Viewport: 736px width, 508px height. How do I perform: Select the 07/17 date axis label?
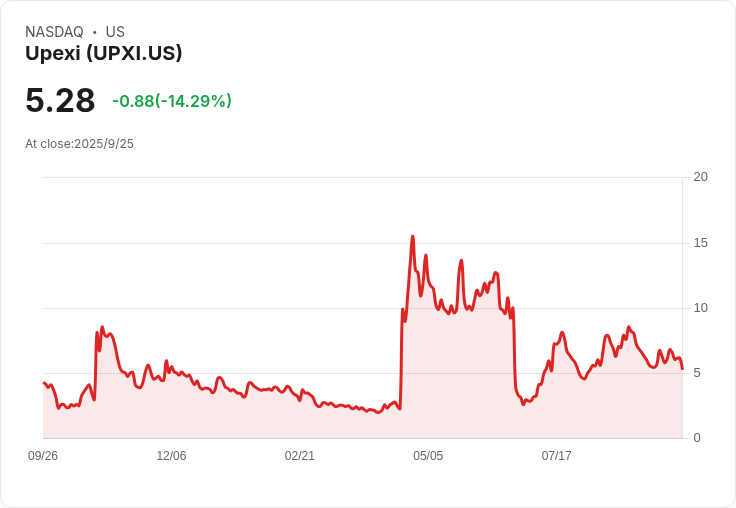(x=556, y=456)
